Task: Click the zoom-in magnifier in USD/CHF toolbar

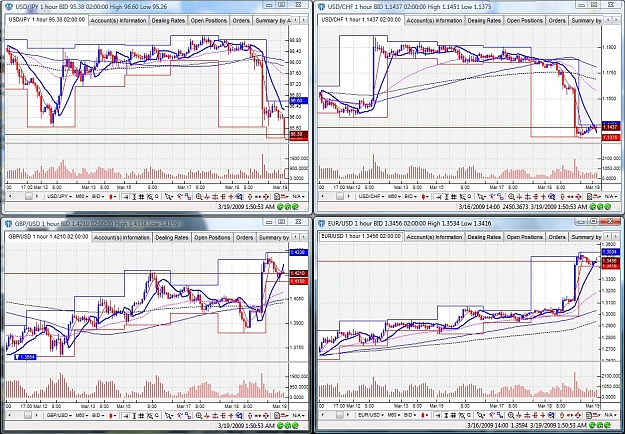Action: point(510,196)
